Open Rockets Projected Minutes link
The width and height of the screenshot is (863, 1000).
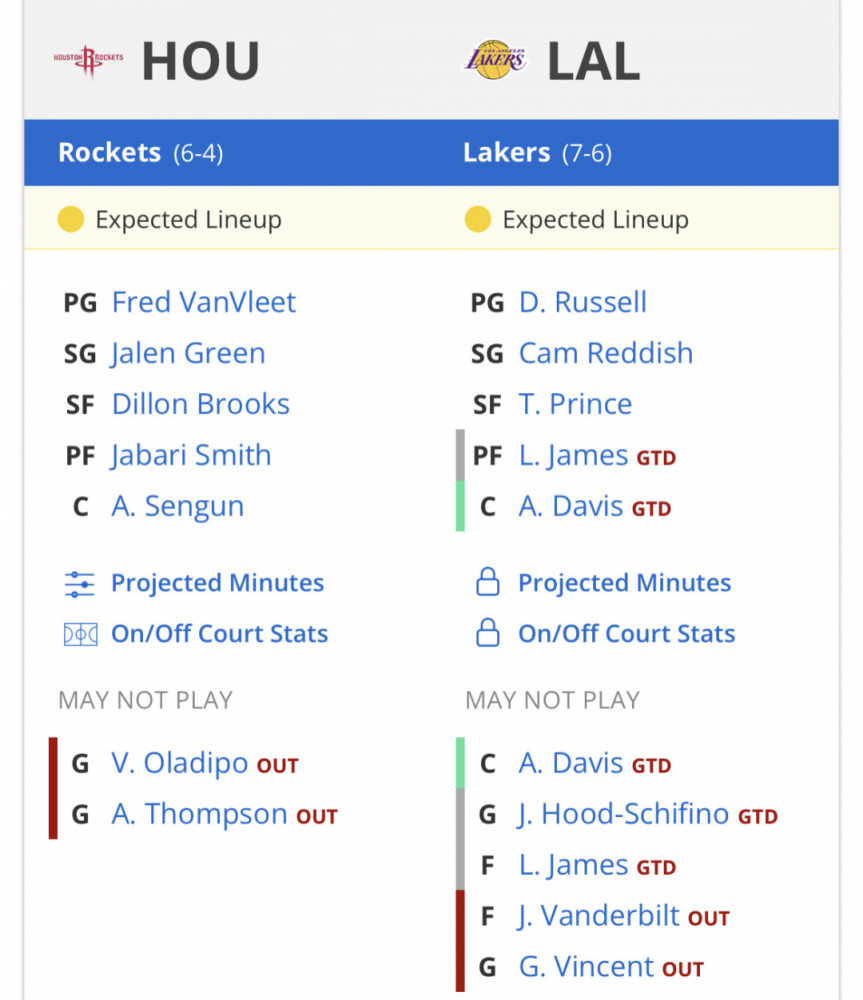tap(218, 583)
